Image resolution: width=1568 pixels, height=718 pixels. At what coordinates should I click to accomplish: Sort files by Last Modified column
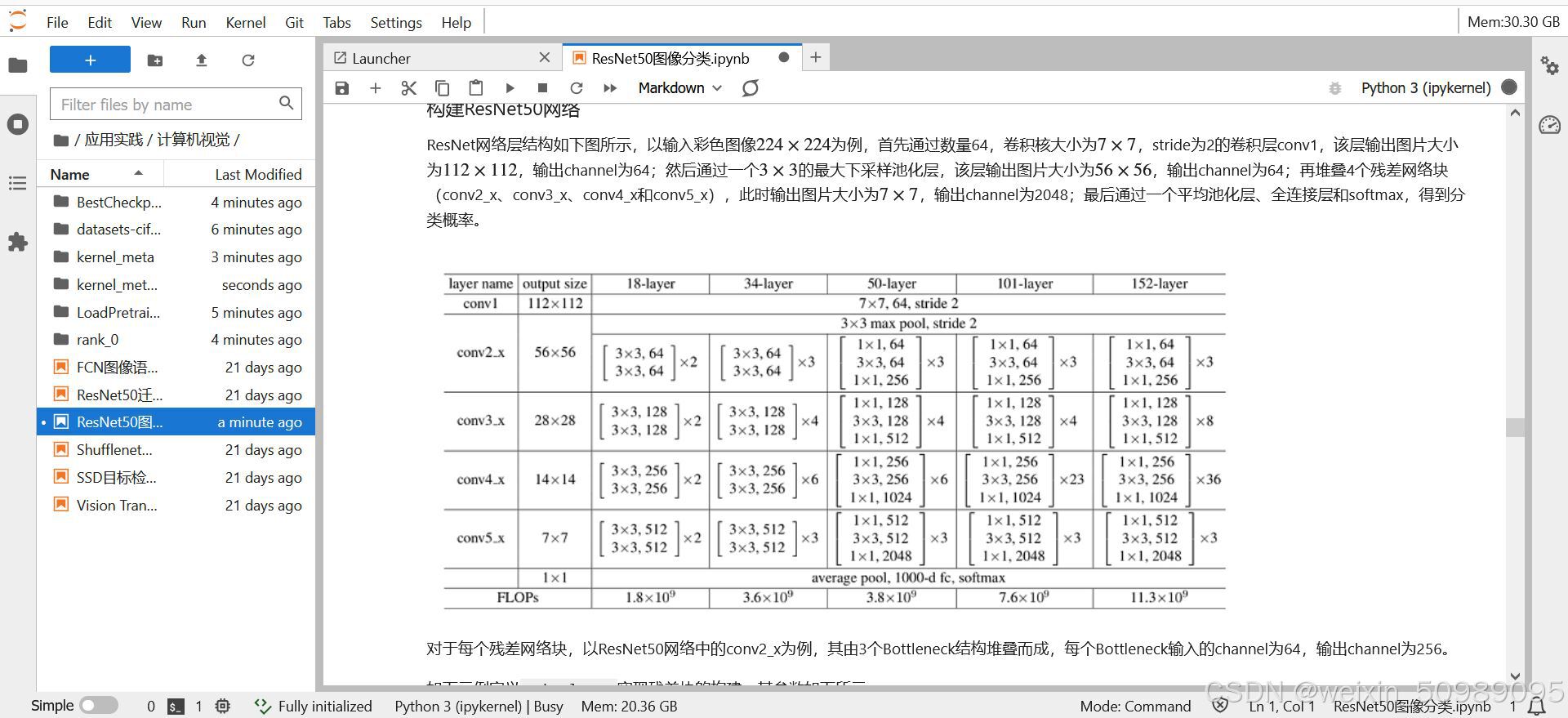coord(239,174)
